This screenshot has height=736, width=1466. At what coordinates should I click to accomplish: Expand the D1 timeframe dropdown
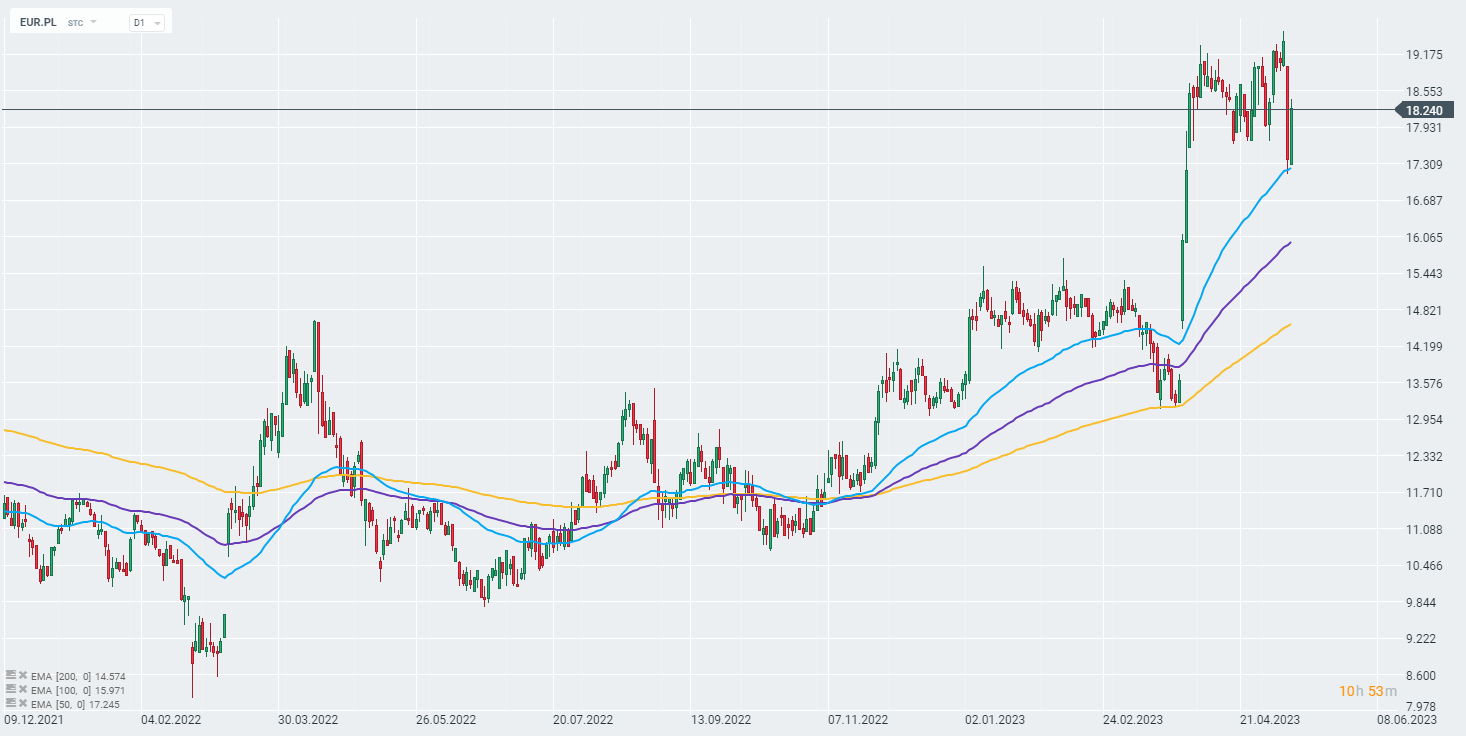pyautogui.click(x=146, y=21)
